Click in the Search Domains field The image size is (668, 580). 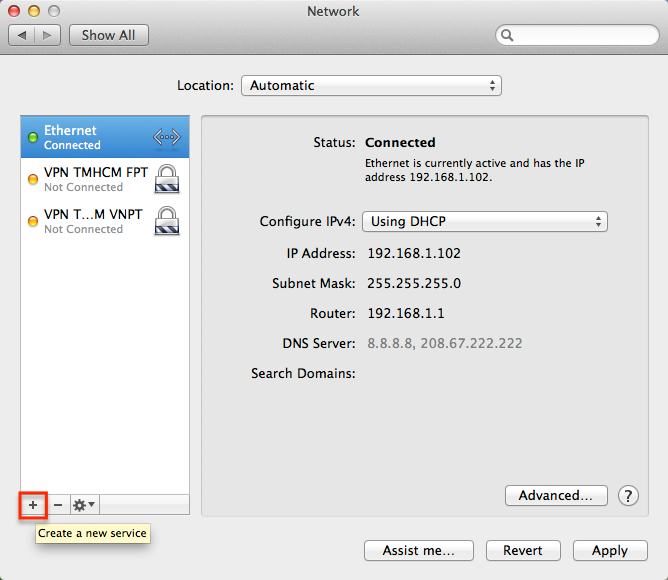(480, 374)
